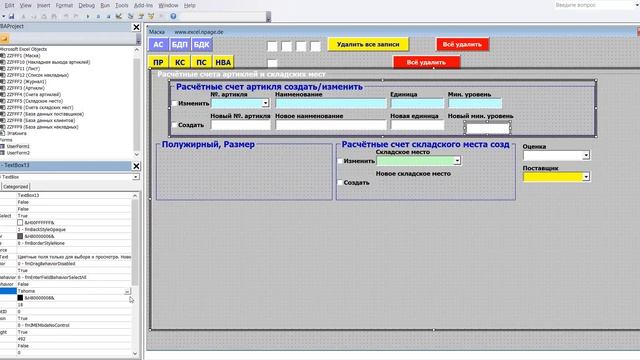640x360 pixels.
Task: Tick the Изменить checkbox beside Складское место
Action: pyautogui.click(x=340, y=161)
